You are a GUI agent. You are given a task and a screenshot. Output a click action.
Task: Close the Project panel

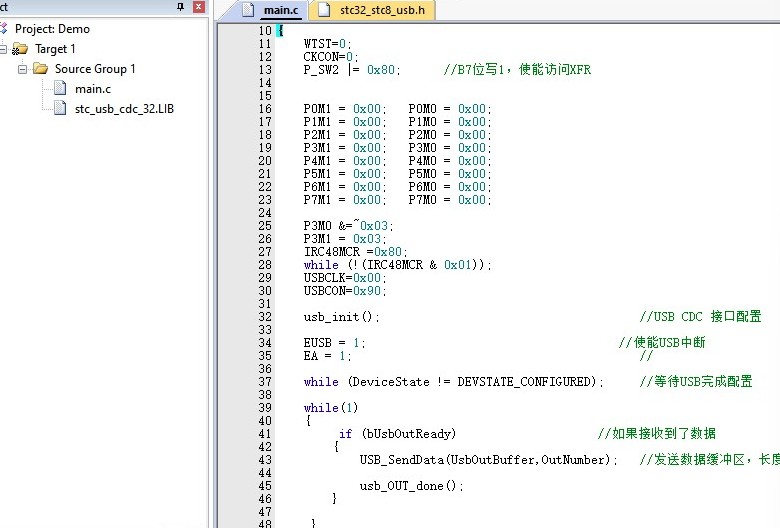(x=198, y=6)
